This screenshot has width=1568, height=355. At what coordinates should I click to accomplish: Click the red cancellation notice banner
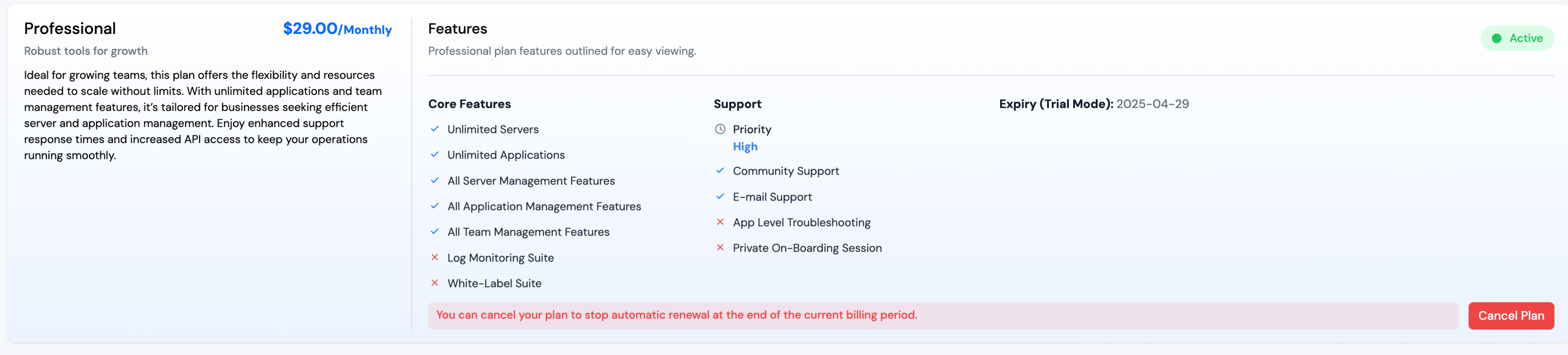point(943,316)
